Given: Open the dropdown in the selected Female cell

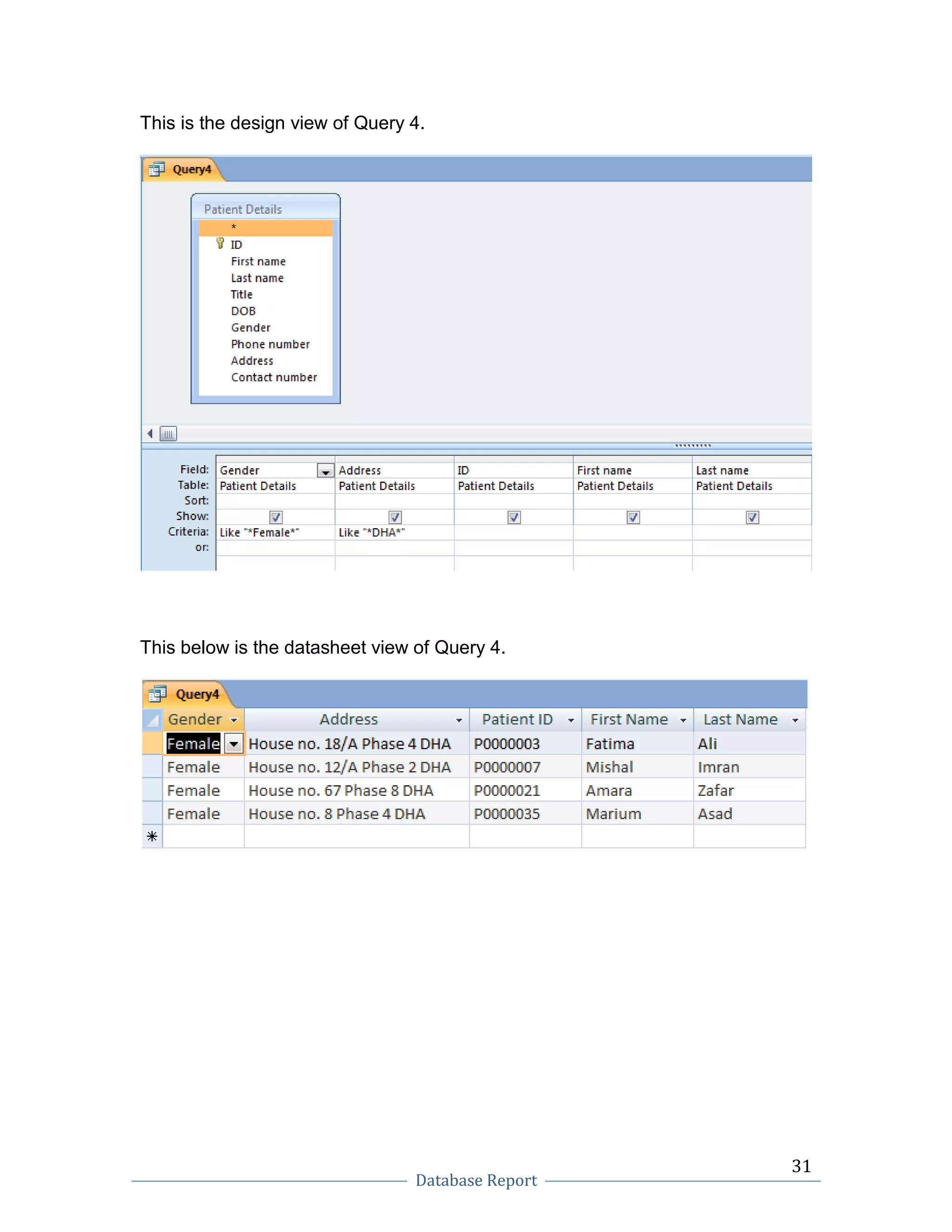Looking at the screenshot, I should point(233,744).
